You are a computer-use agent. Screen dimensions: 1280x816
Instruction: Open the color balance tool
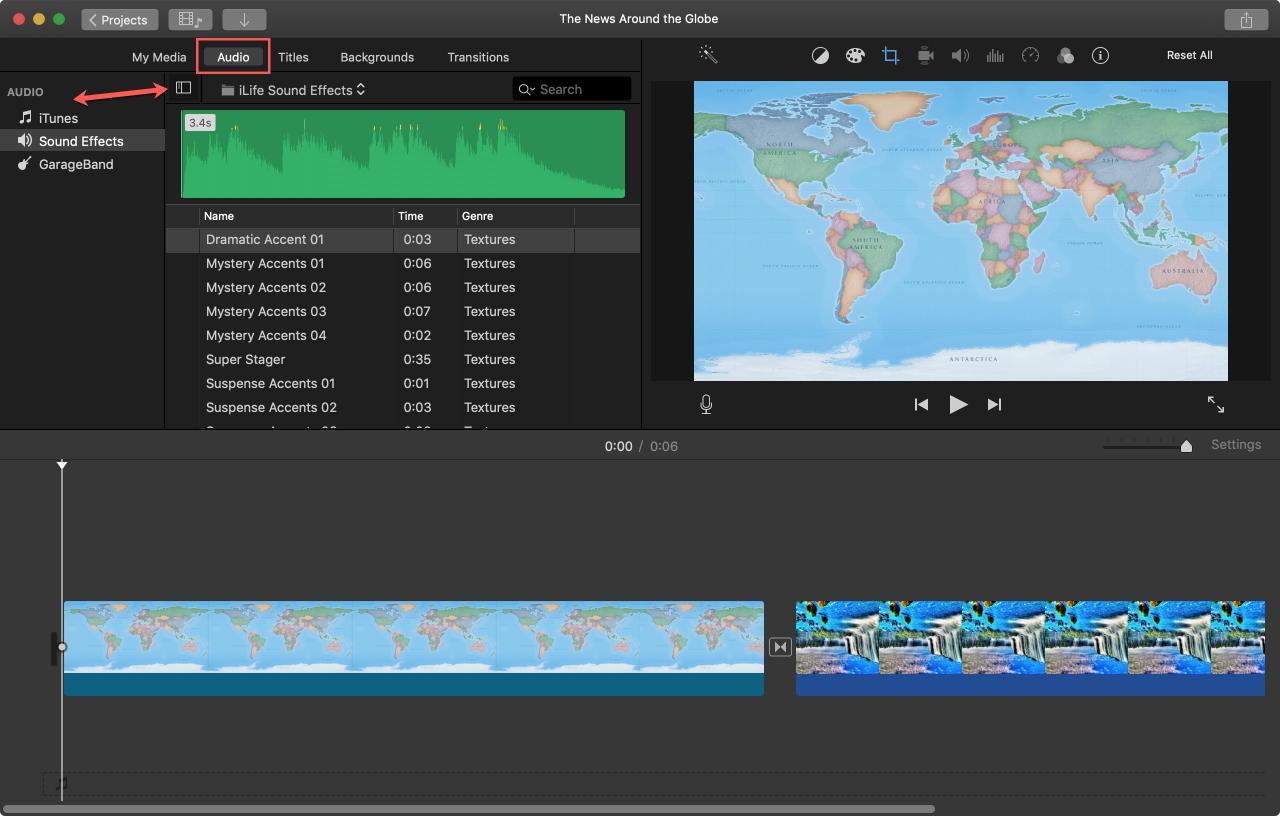tap(820, 56)
